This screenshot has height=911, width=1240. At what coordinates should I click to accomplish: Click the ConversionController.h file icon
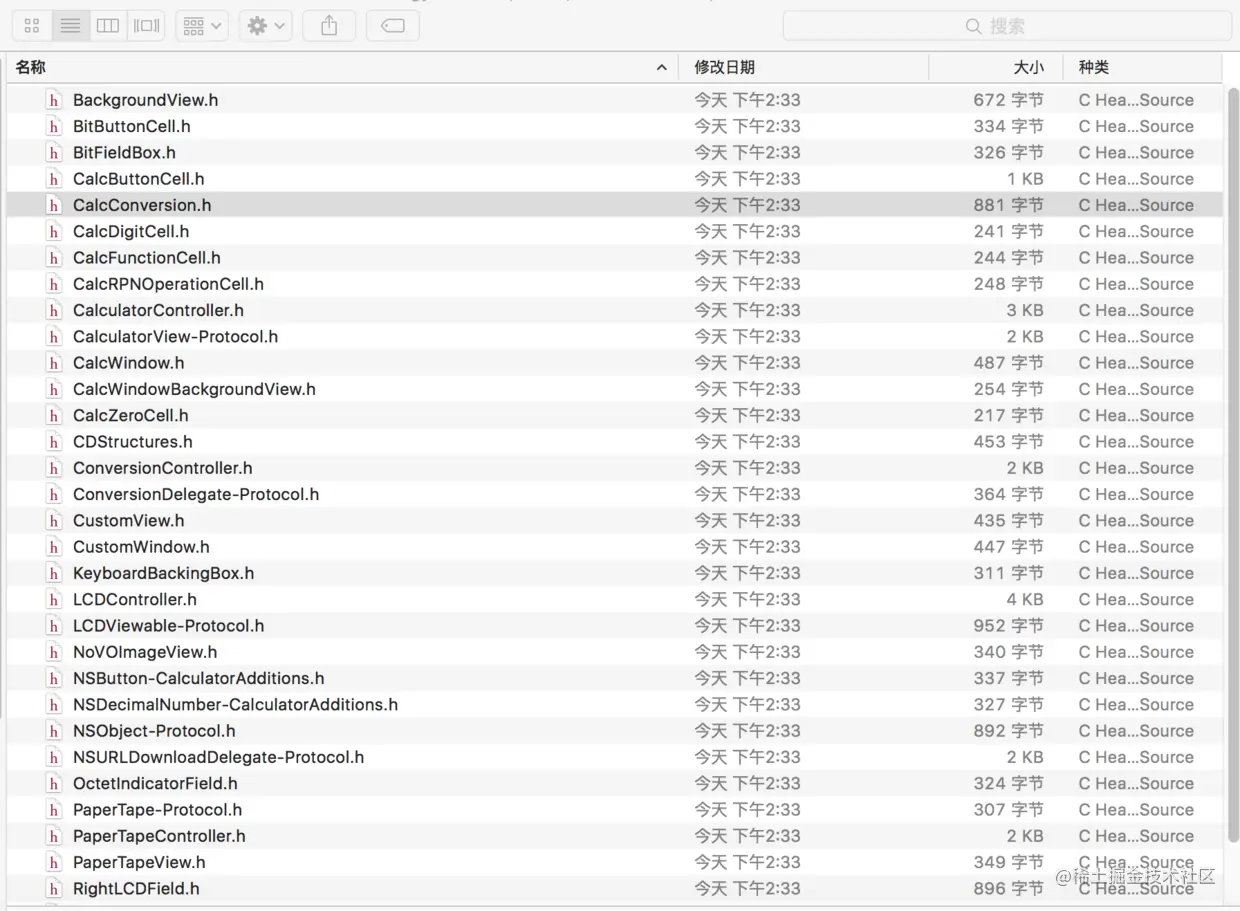(54, 468)
